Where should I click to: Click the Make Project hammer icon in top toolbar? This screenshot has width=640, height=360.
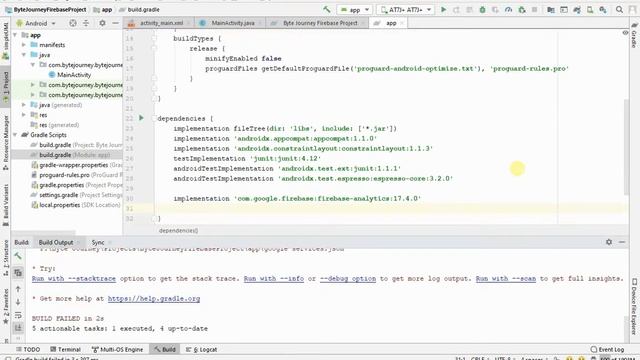pos(327,9)
